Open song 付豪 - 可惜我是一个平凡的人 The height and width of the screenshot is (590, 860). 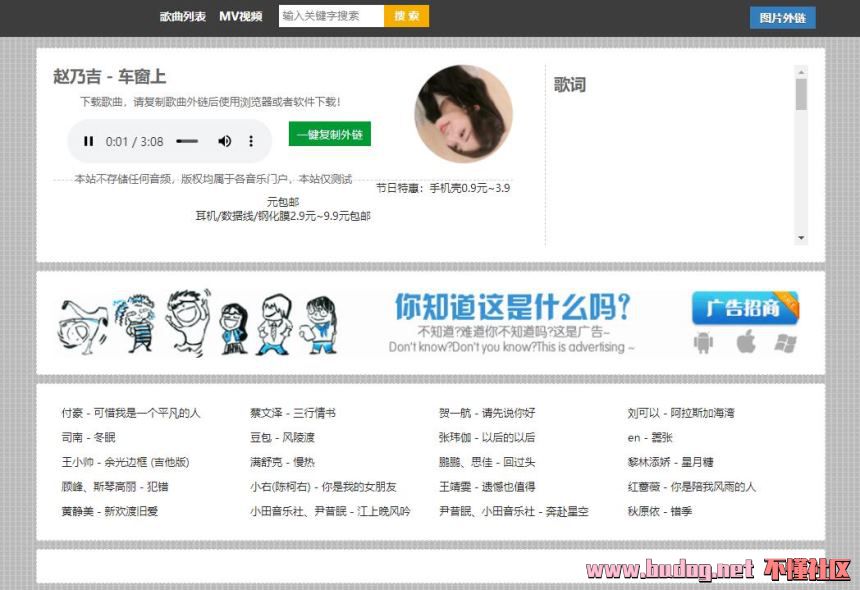[131, 413]
